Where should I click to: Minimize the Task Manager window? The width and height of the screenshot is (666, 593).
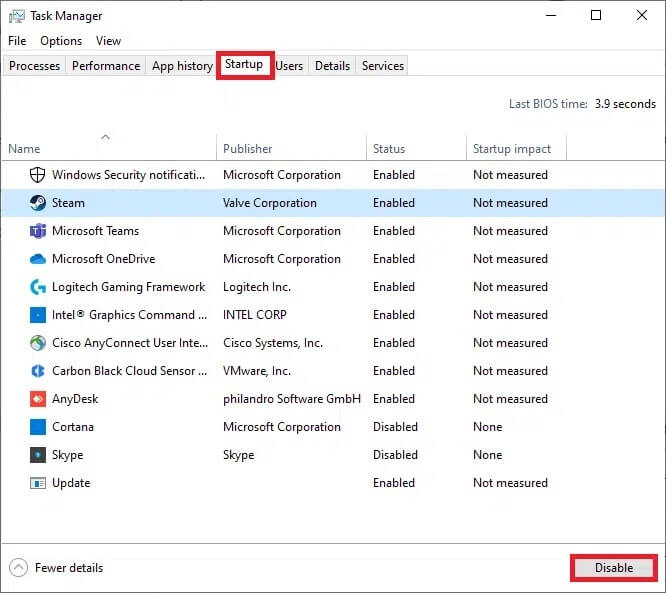pos(551,15)
